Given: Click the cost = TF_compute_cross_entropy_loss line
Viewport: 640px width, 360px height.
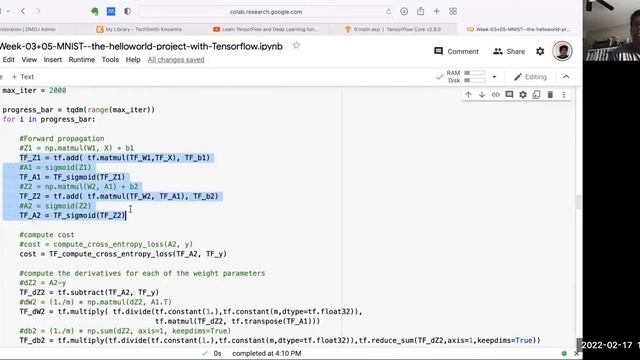Looking at the screenshot, I should [123, 254].
